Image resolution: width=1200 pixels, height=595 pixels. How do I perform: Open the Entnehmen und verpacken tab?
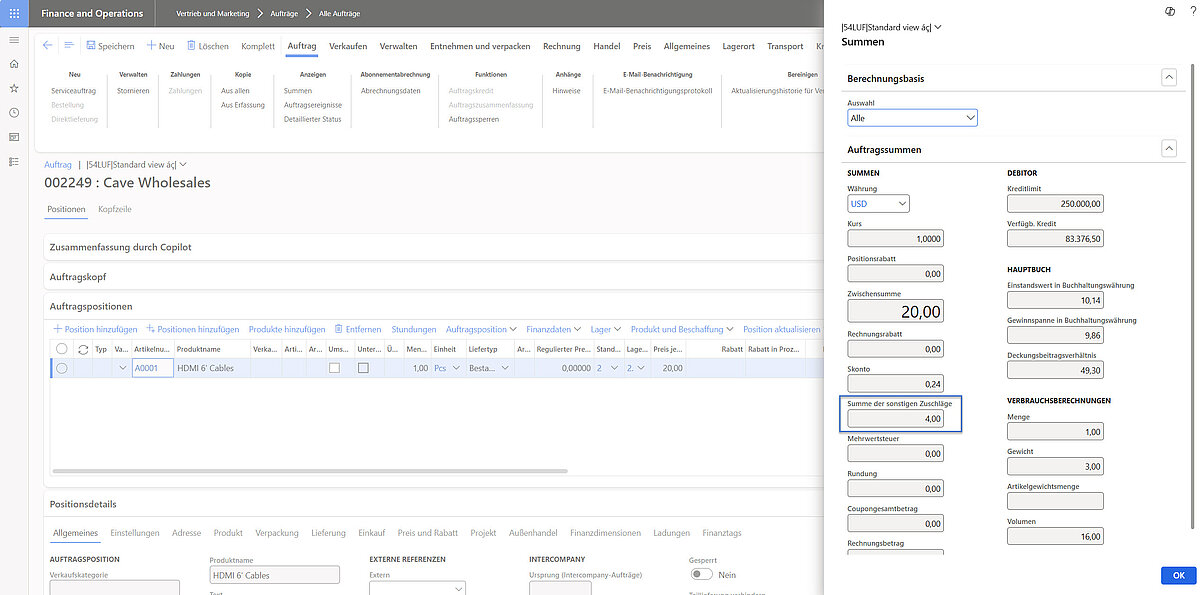480,46
